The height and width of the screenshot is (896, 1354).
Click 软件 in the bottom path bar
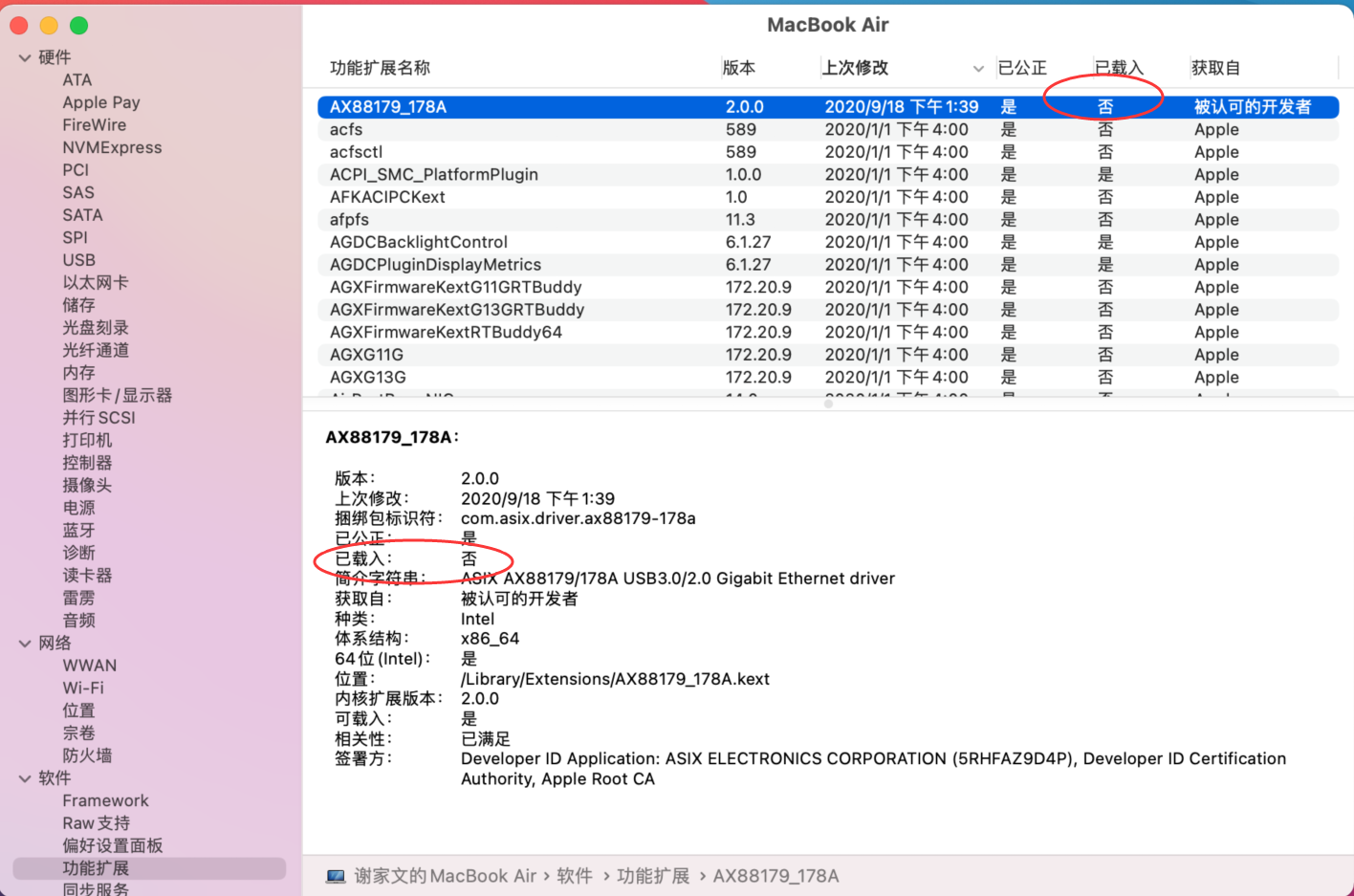pyautogui.click(x=575, y=876)
